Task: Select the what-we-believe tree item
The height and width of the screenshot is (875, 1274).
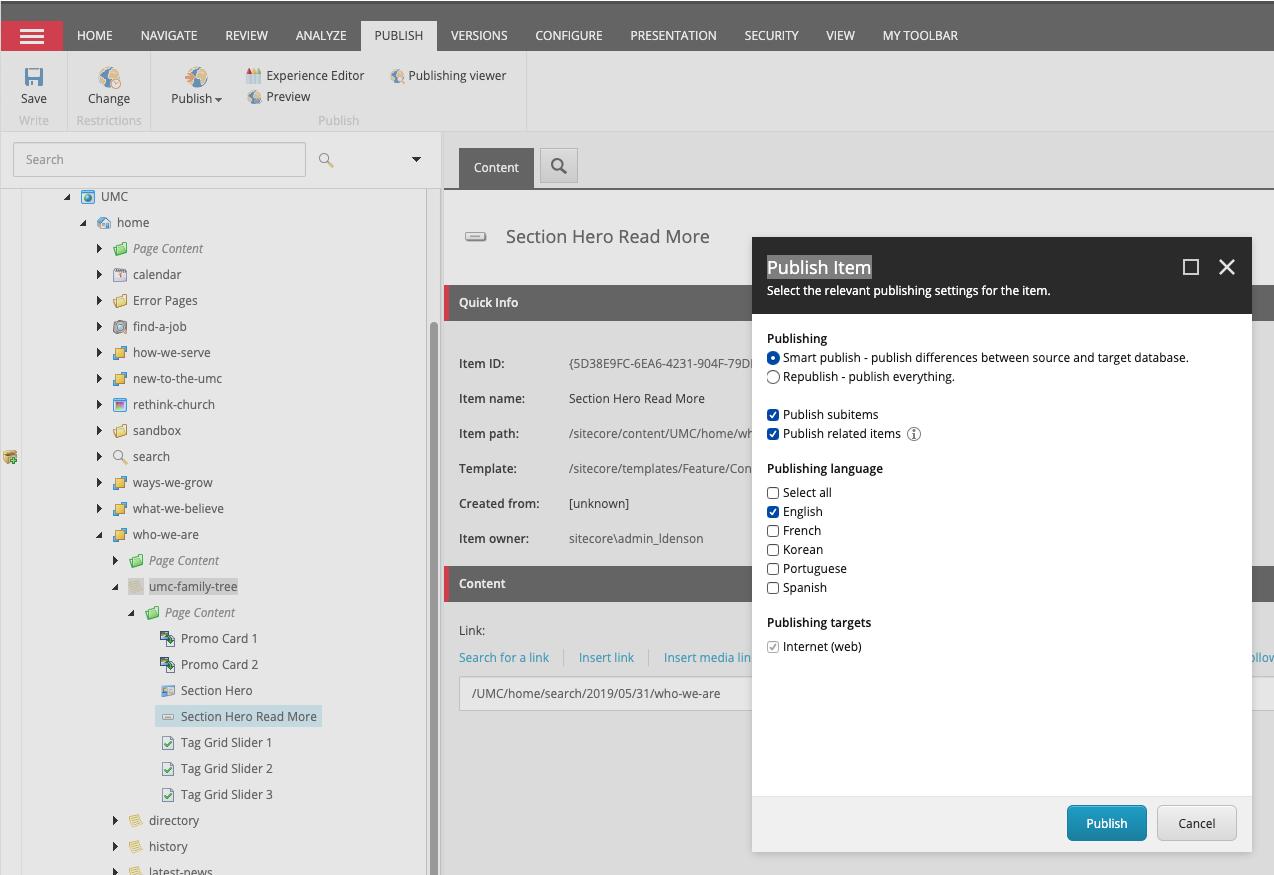Action: [x=178, y=509]
